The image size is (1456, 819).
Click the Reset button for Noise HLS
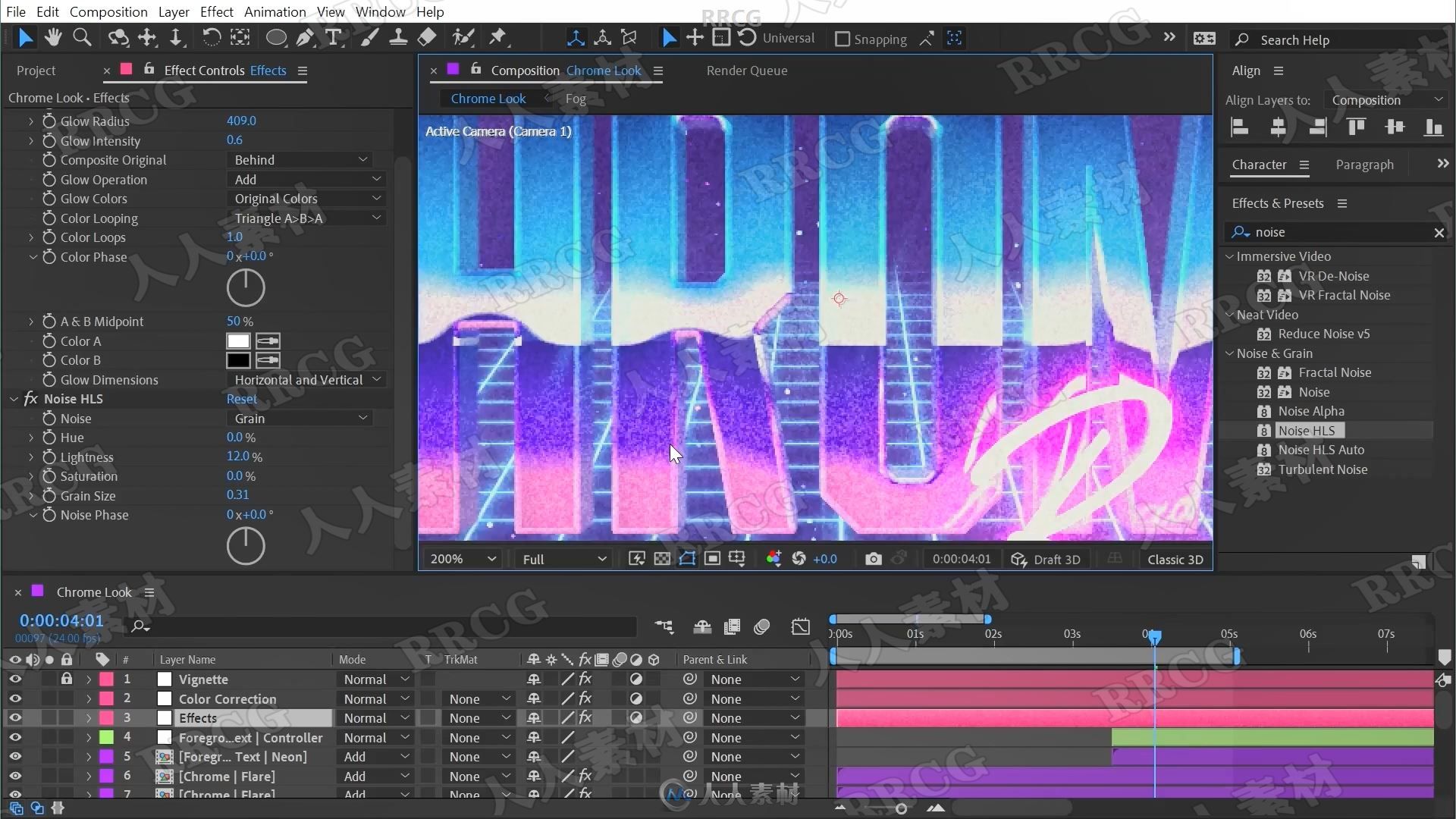tap(242, 398)
